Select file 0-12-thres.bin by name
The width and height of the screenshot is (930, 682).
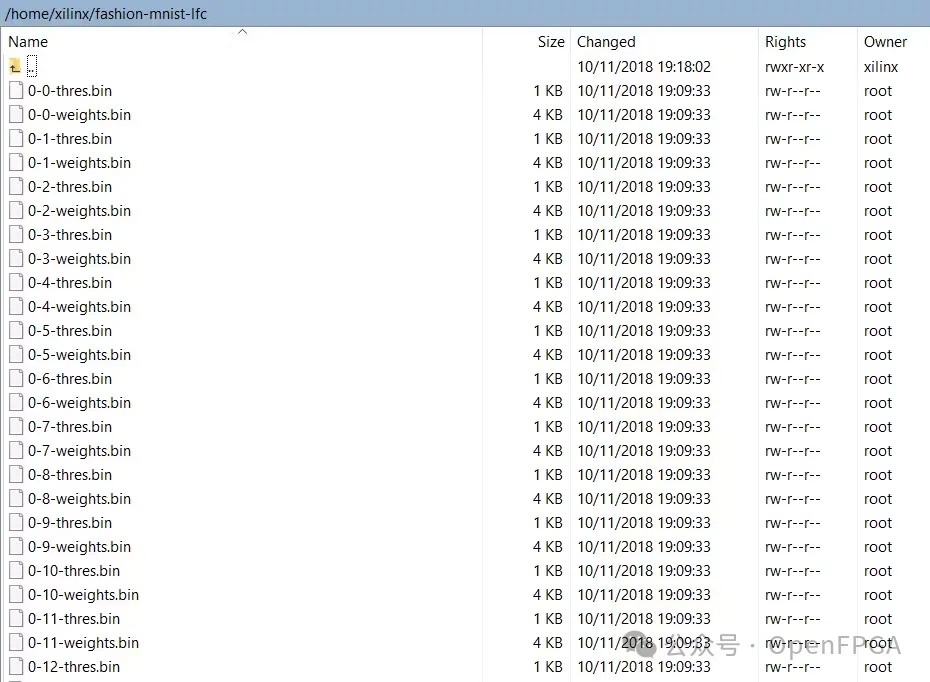point(74,667)
